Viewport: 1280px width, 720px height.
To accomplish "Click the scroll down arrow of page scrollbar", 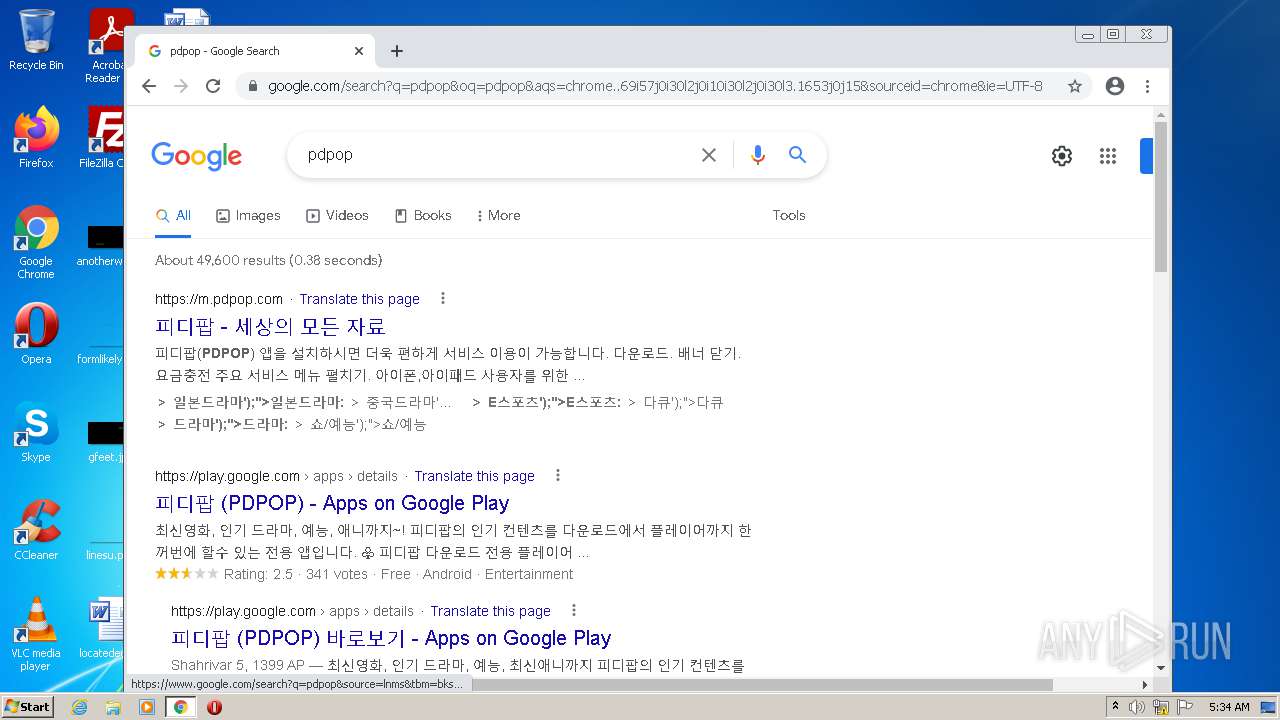I will click(x=1160, y=667).
